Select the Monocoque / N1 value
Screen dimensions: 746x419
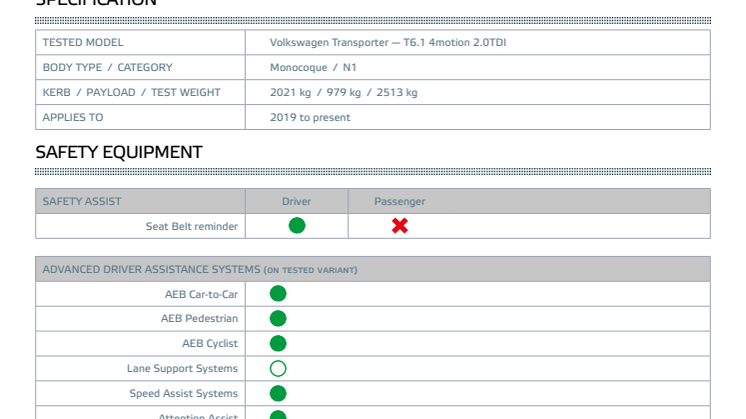tap(313, 68)
